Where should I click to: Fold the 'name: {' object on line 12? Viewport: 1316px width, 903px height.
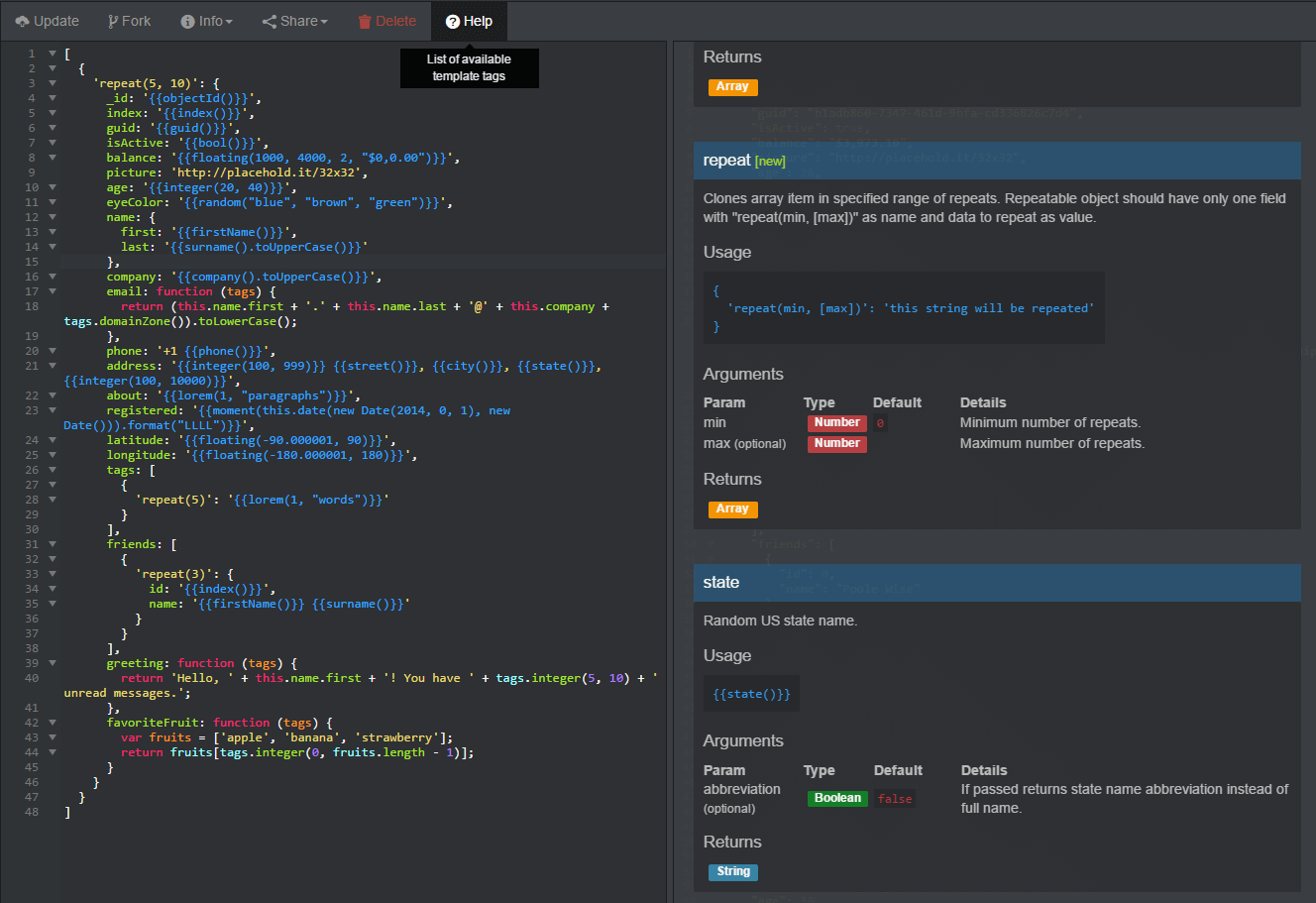tap(53, 217)
